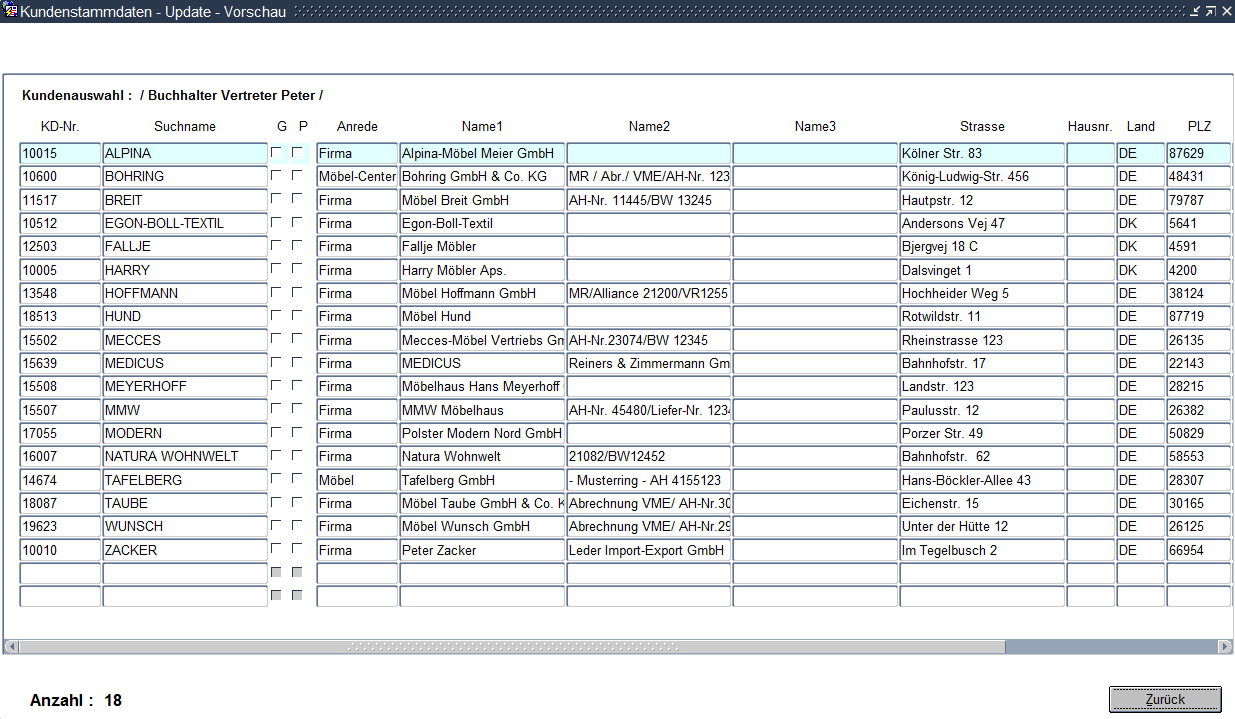
Task: Click Name2 field Leder Import-Export GmbH
Action: pyautogui.click(x=648, y=551)
